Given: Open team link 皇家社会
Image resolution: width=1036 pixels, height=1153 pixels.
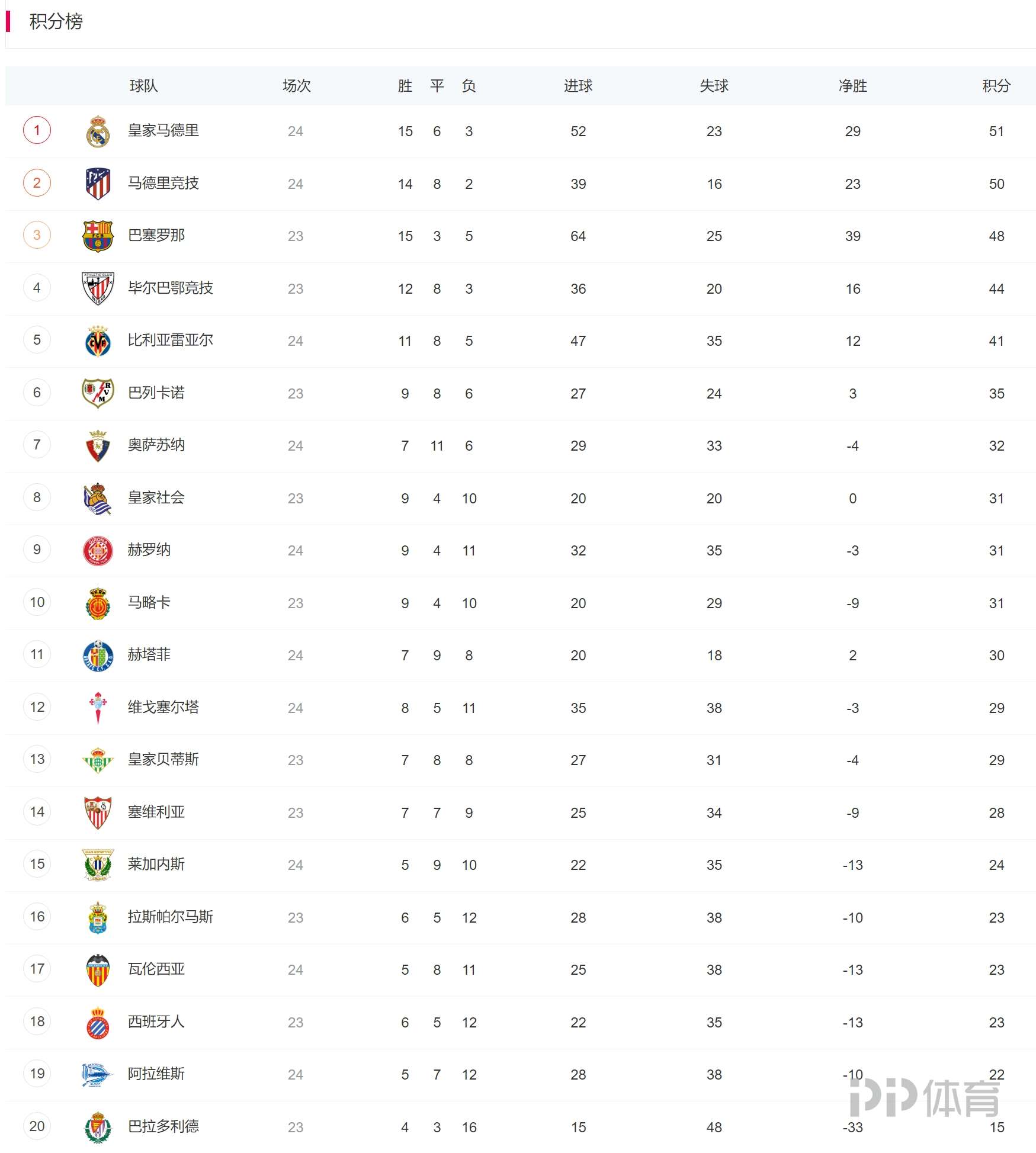Looking at the screenshot, I should tap(156, 497).
